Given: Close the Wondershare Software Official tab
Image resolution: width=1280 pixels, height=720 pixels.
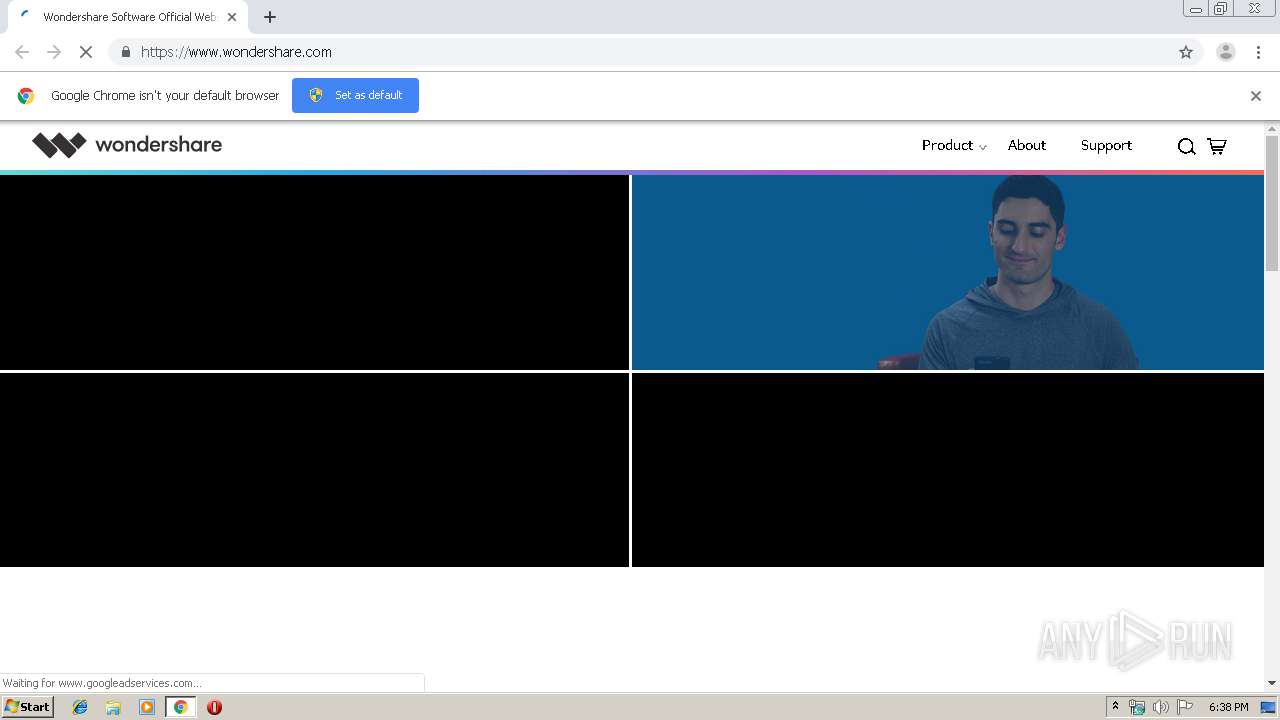Looking at the screenshot, I should (x=232, y=17).
